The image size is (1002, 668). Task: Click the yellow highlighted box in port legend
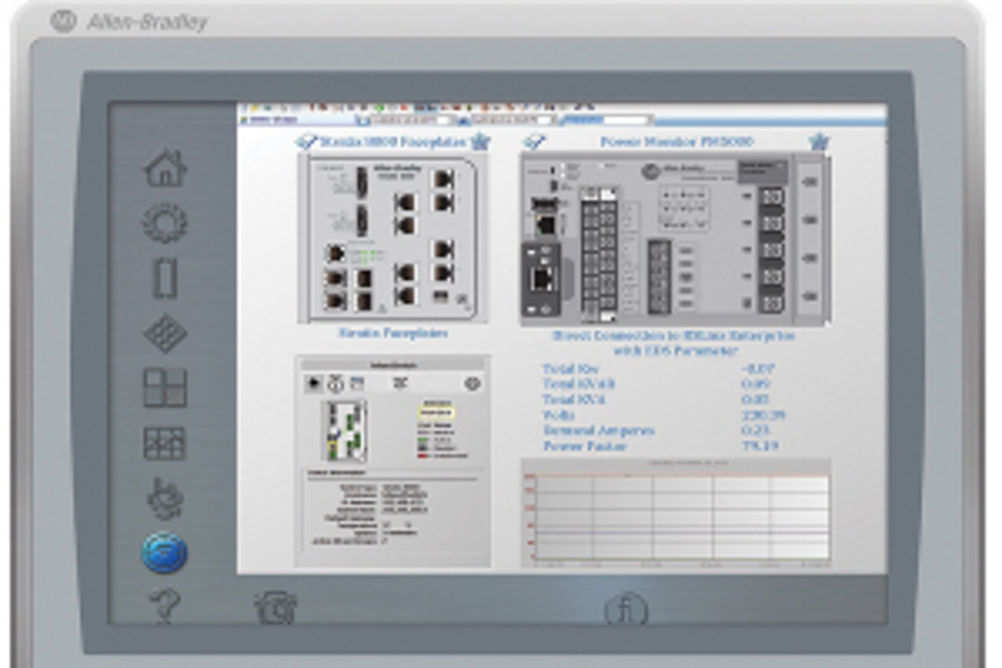(x=436, y=413)
